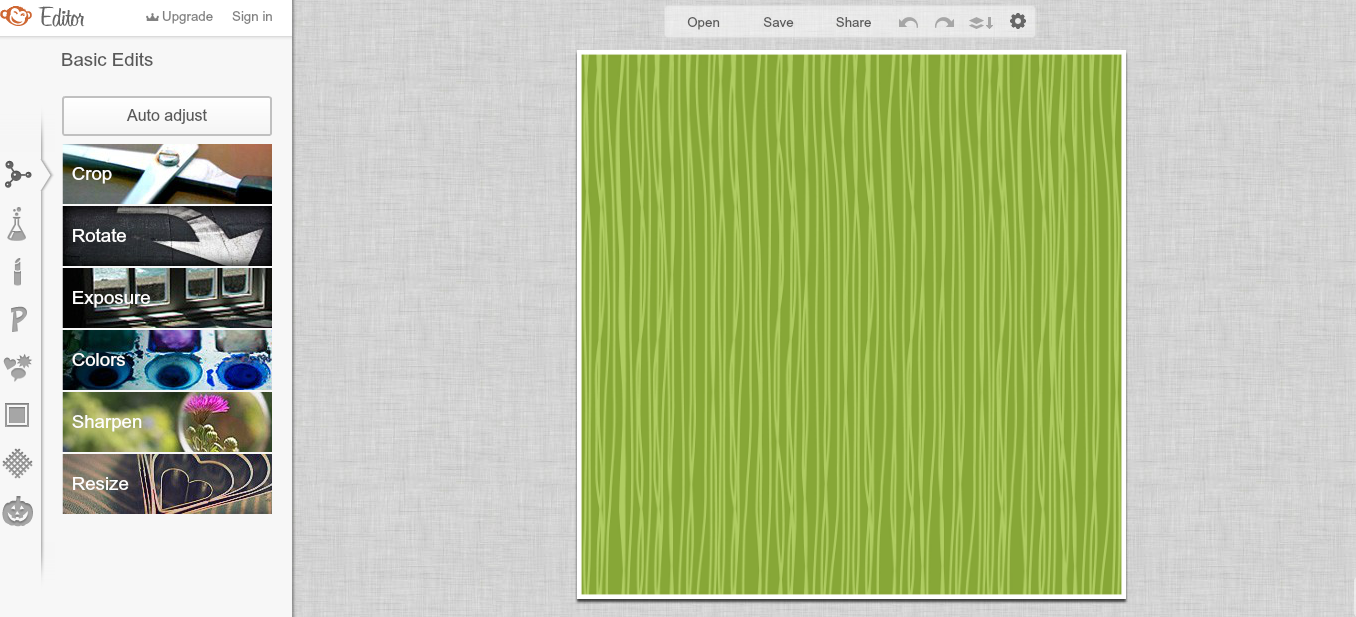Click the Redo arrow icon

tap(944, 22)
